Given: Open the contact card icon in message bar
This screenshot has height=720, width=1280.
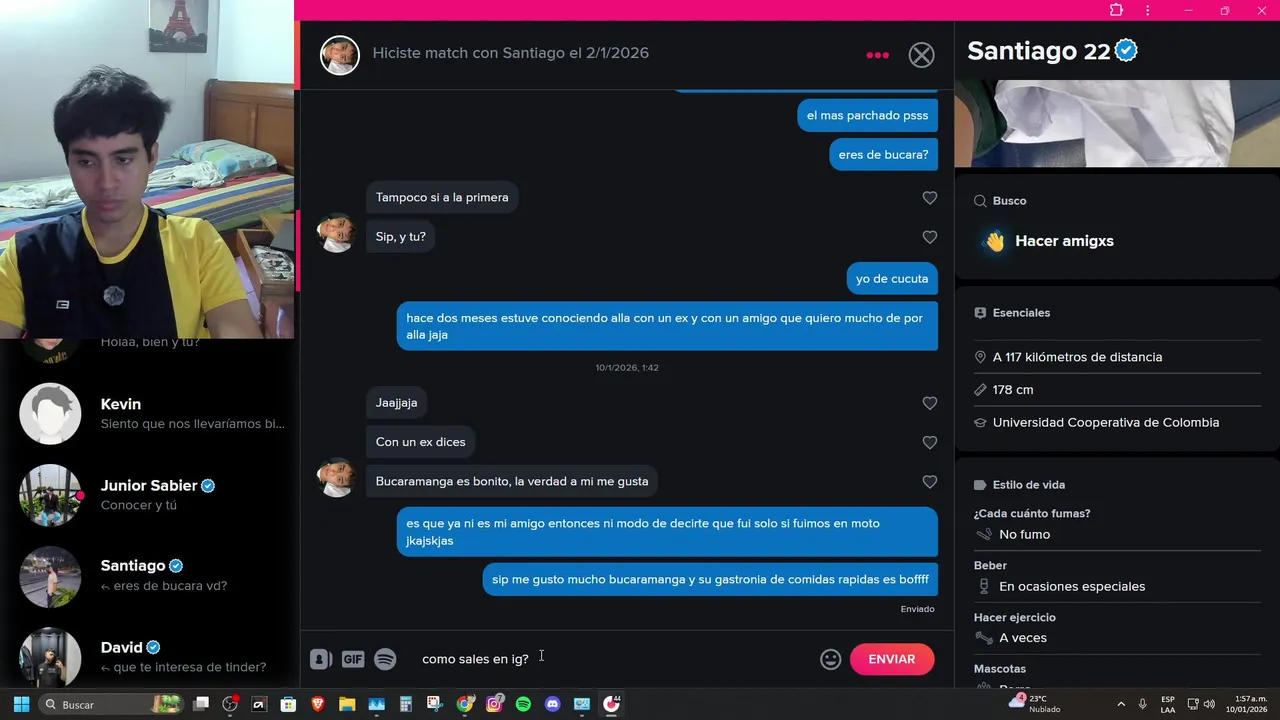Looking at the screenshot, I should point(320,659).
